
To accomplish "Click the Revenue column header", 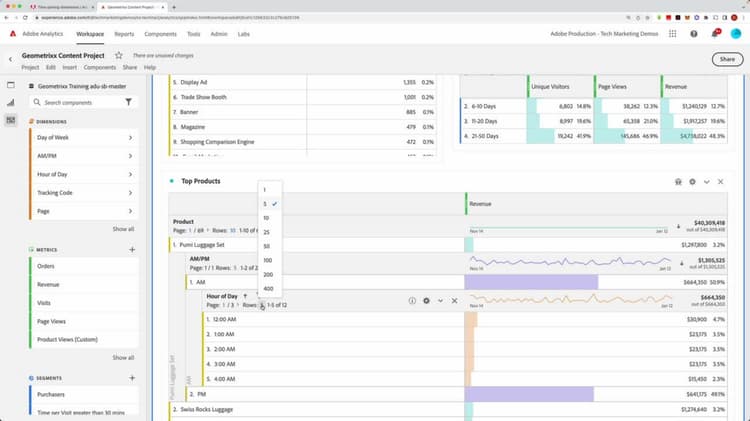I will tap(480, 204).
